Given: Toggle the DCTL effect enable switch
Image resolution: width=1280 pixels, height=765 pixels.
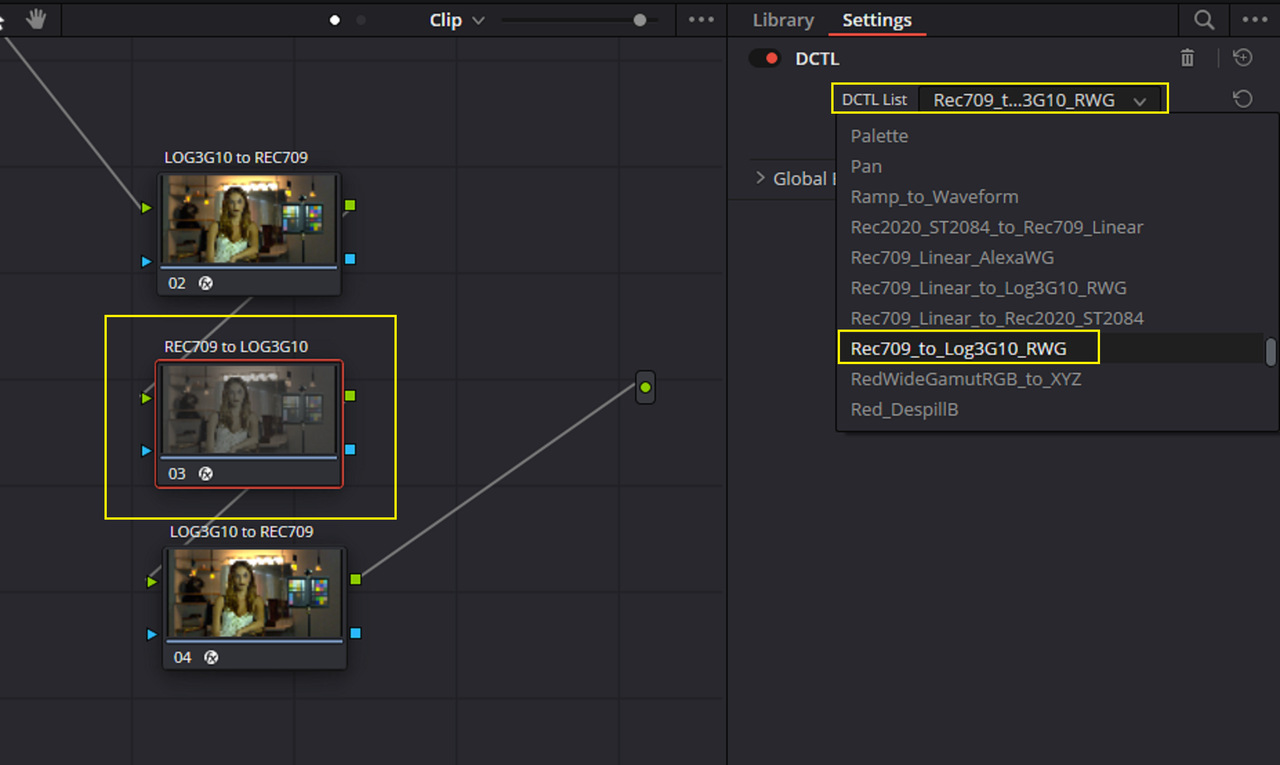Looking at the screenshot, I should pos(765,59).
